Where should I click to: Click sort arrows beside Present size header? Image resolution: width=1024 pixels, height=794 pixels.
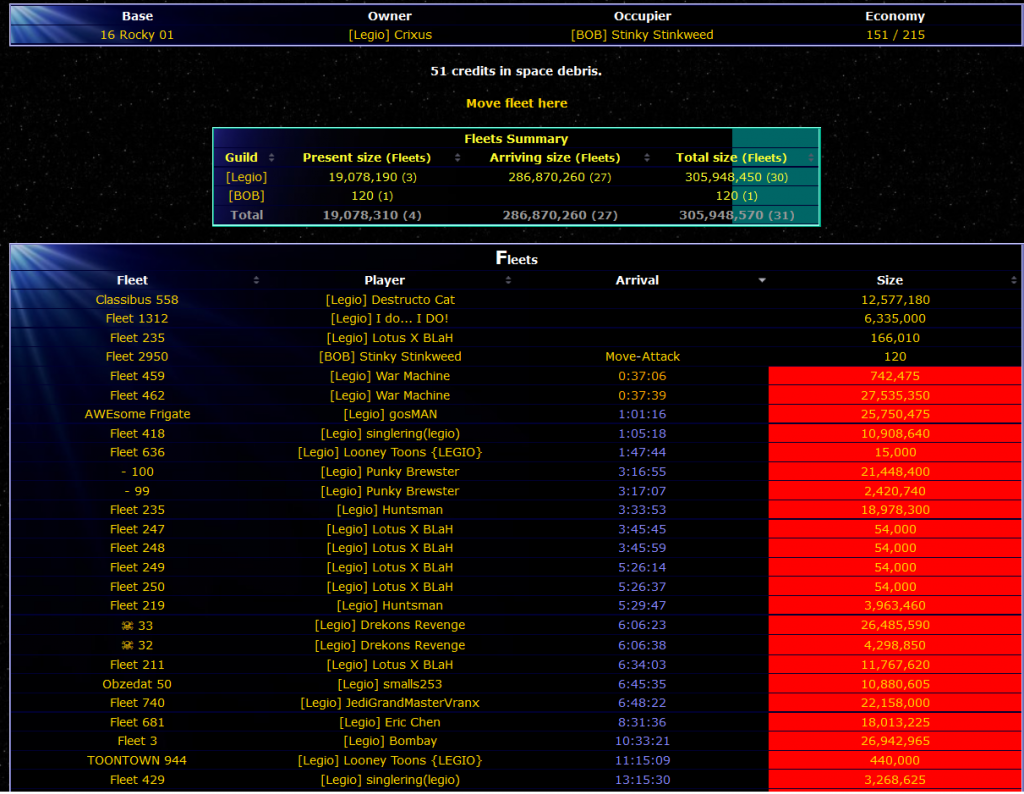(458, 158)
